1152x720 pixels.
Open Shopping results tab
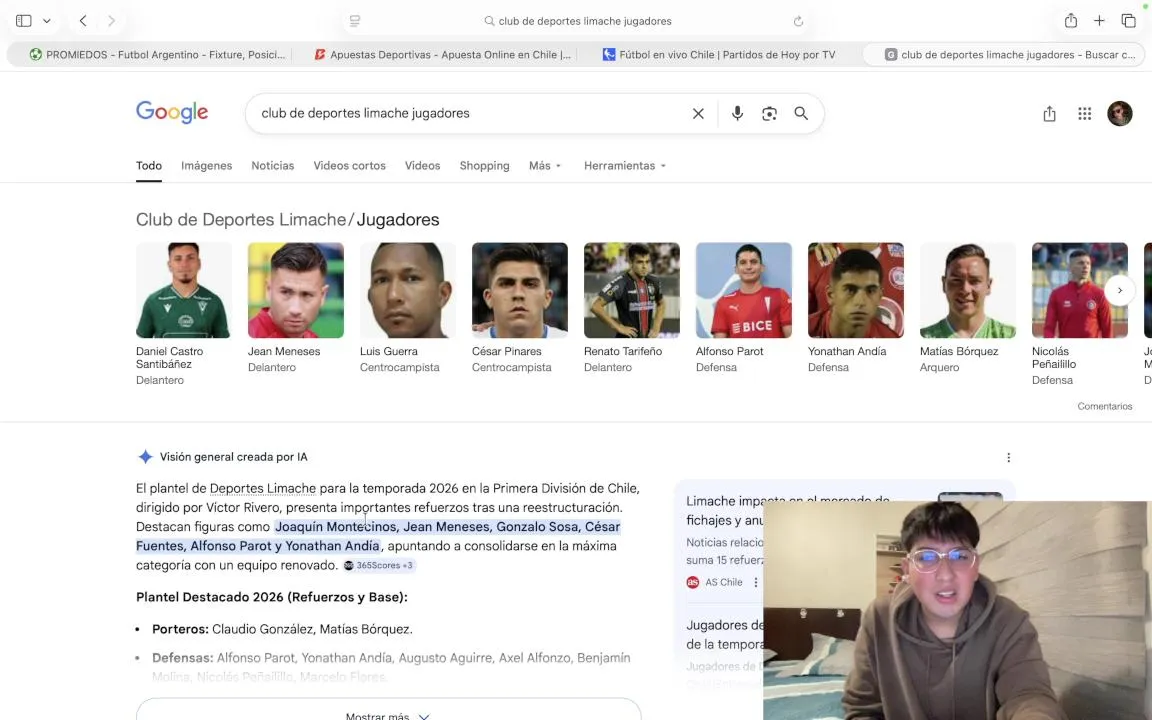484,166
